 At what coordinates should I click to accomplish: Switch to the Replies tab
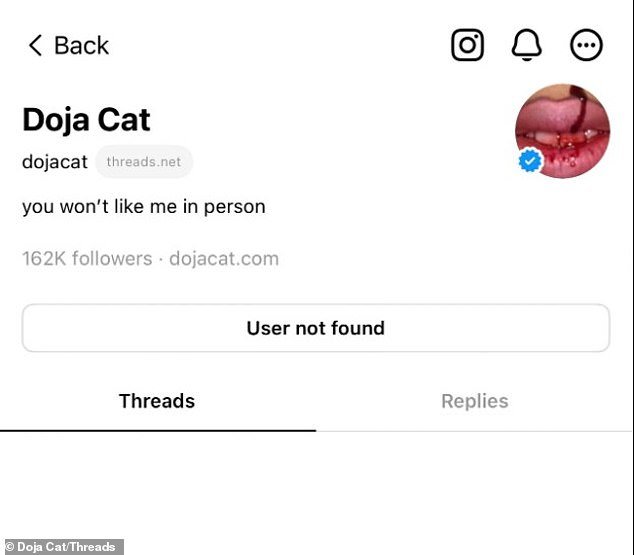click(x=475, y=401)
